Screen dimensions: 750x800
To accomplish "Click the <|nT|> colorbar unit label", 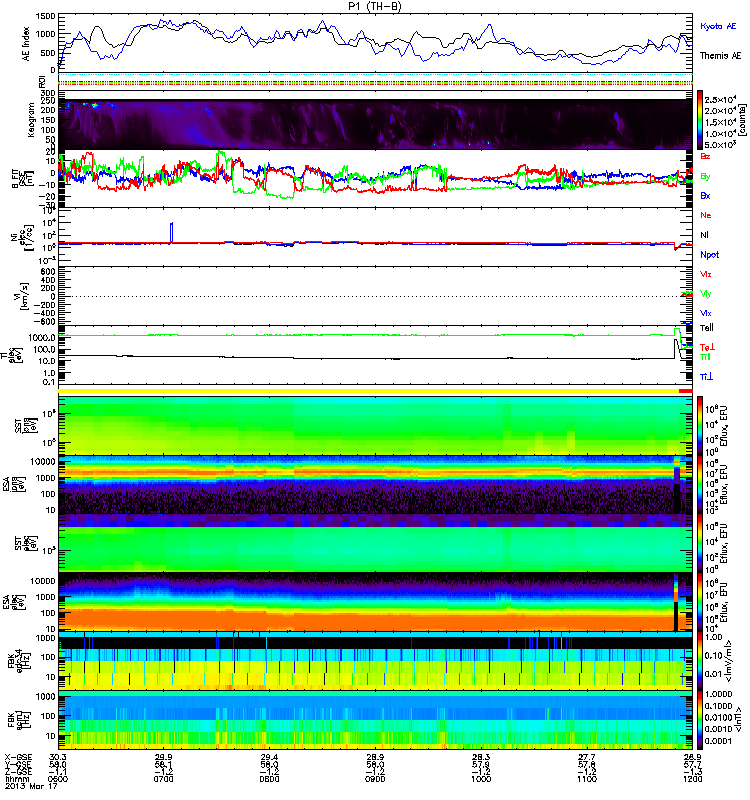I will (738, 720).
